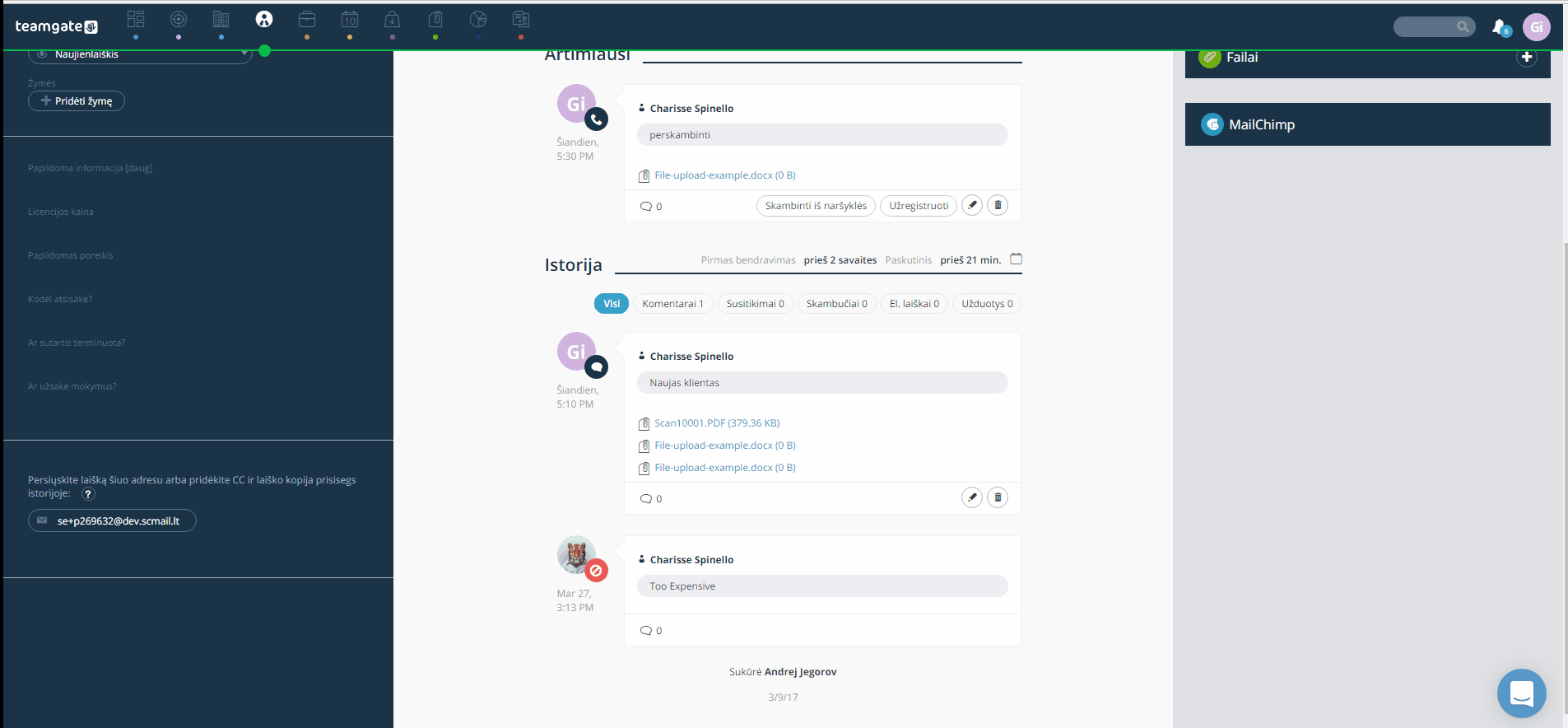Image resolution: width=1568 pixels, height=728 pixels.
Task: Open the deals briefcase icon
Action: pyautogui.click(x=307, y=19)
